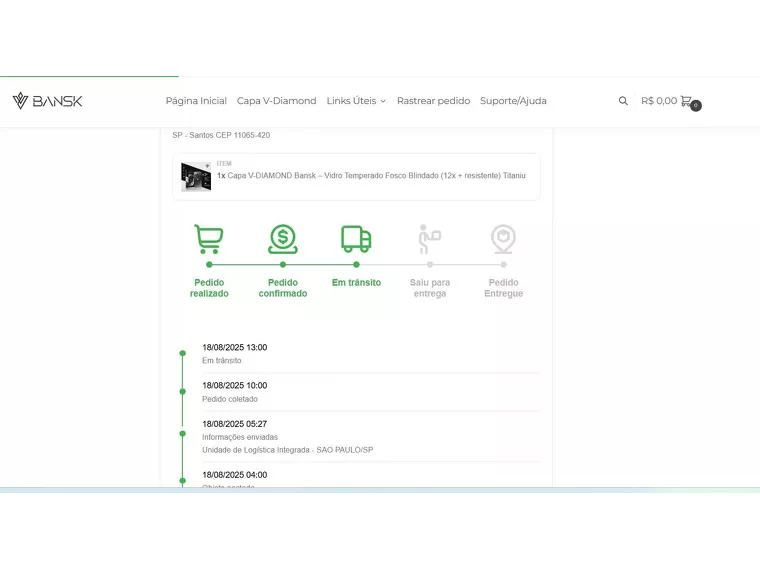Viewport: 760px width, 569px height.
Task: Open the search magnifier icon
Action: coord(623,101)
